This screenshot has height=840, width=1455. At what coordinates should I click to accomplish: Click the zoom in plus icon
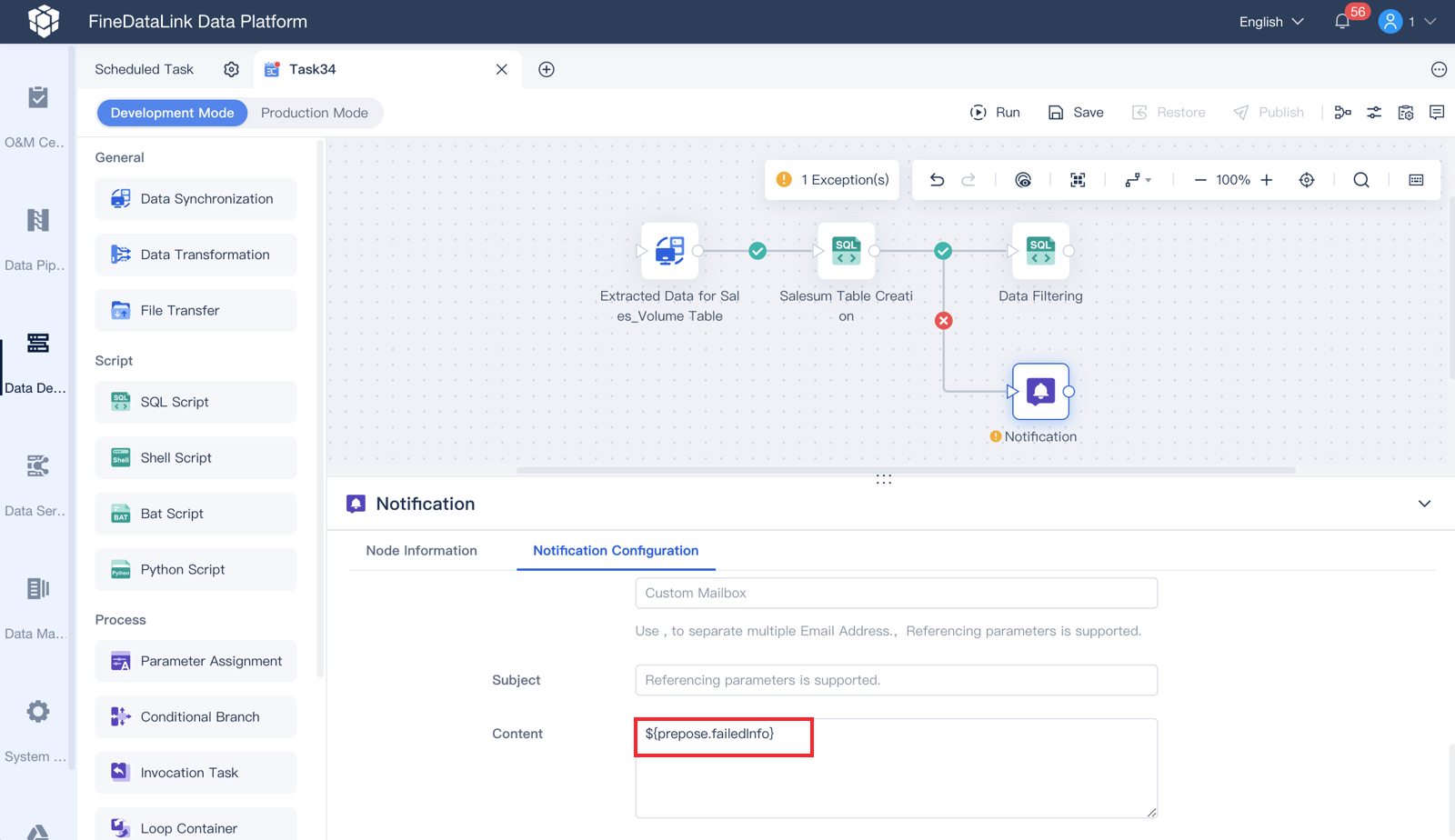coord(1267,180)
